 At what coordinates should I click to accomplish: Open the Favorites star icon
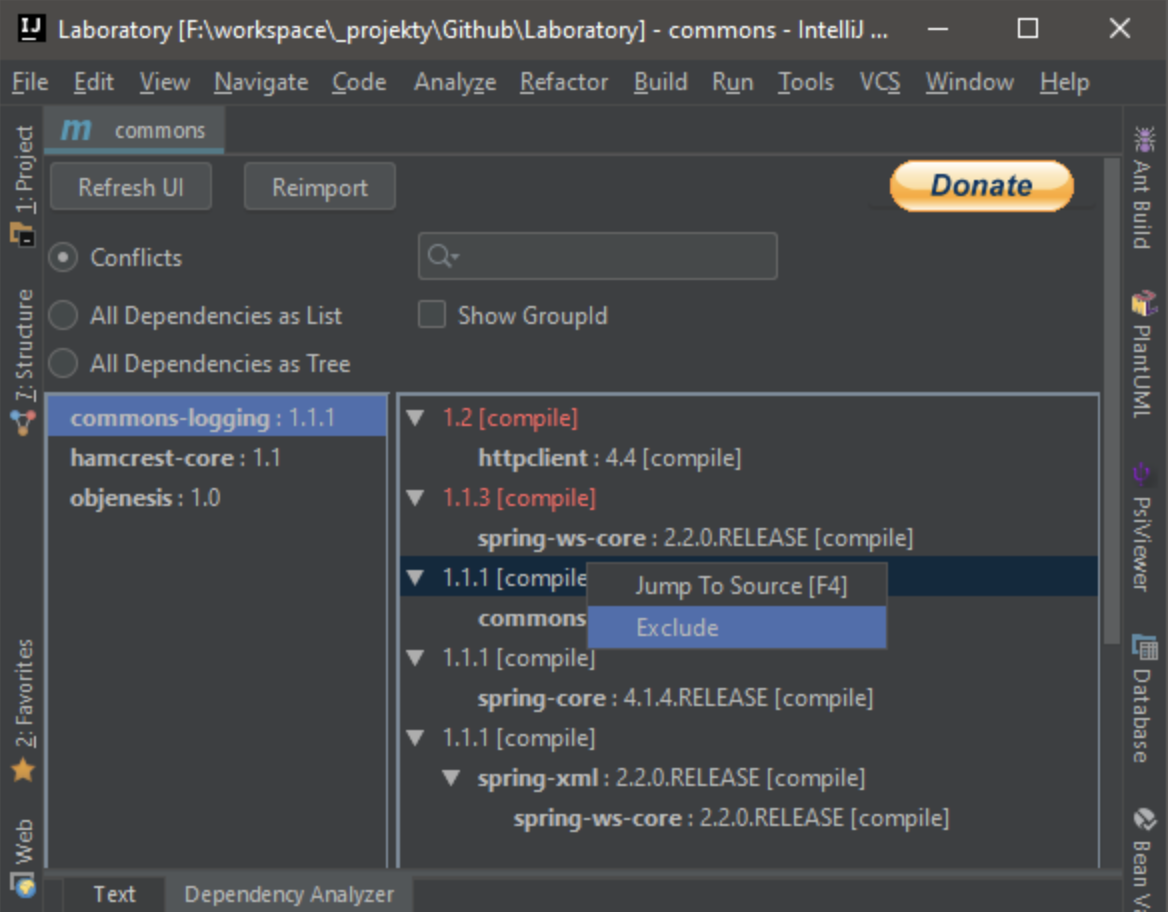point(23,770)
